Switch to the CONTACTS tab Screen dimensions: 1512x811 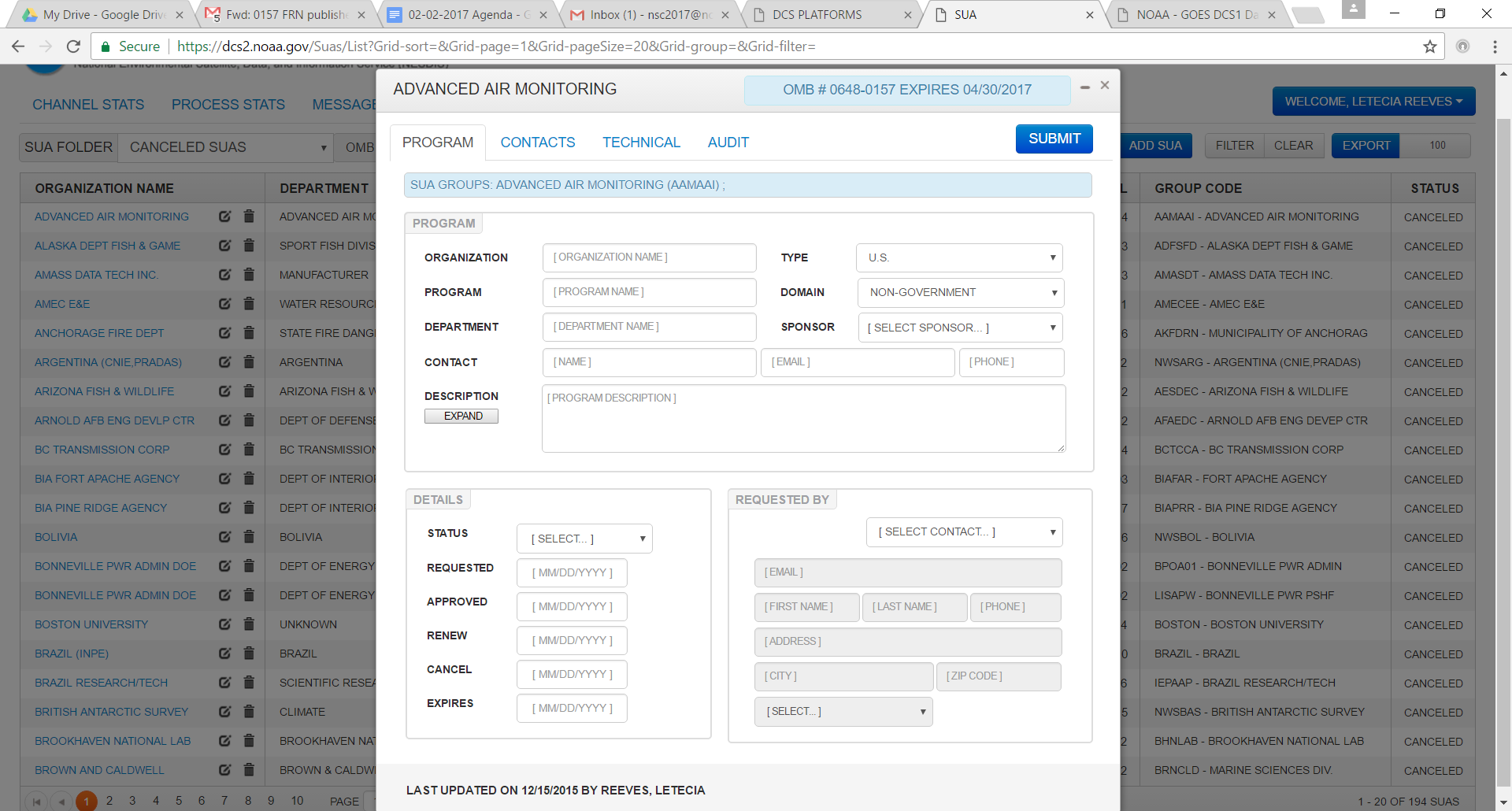(538, 143)
